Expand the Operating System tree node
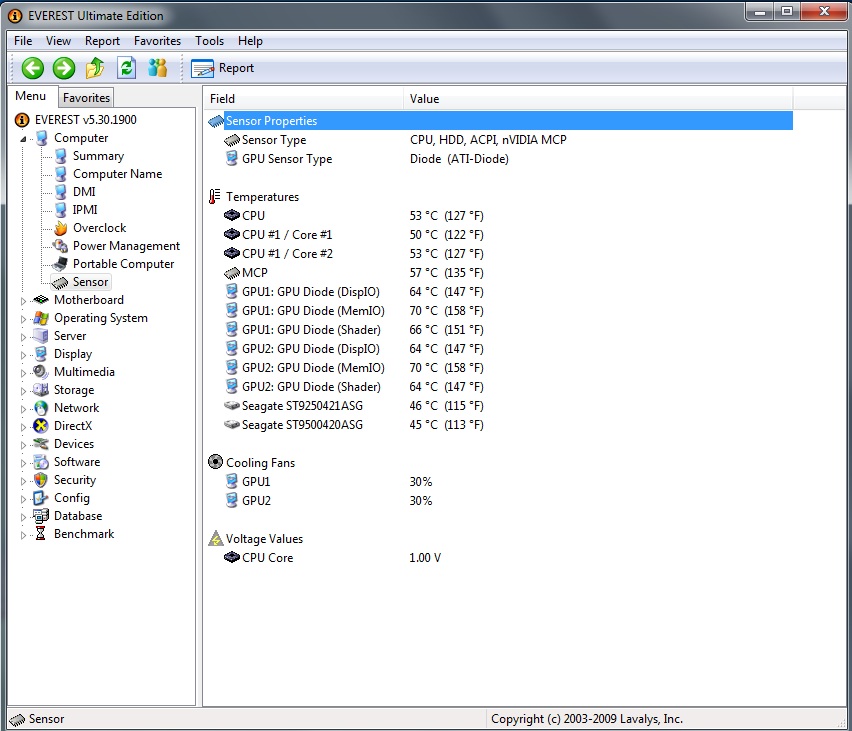 [23, 319]
